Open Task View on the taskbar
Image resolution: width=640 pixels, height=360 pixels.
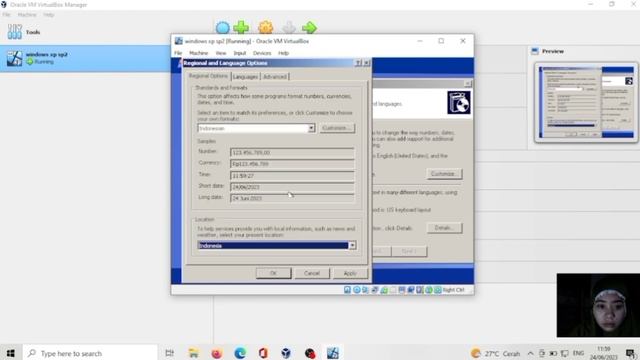[169, 353]
